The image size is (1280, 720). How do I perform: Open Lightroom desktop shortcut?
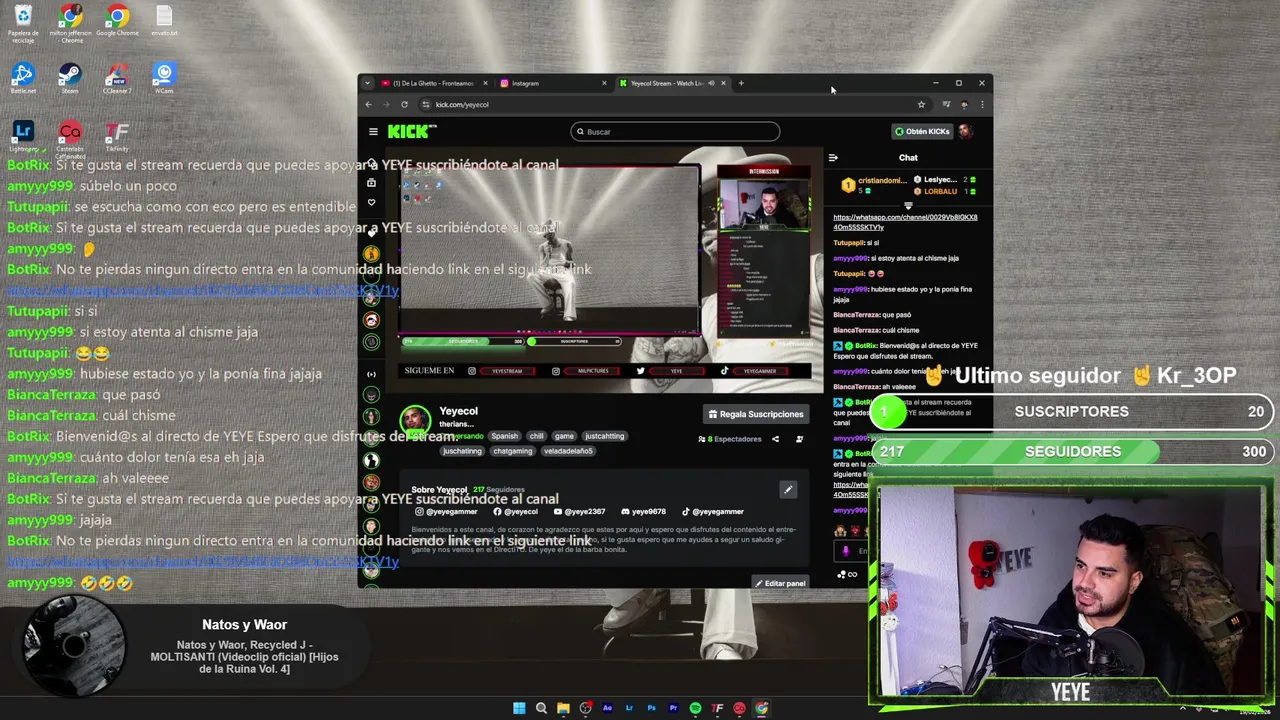point(23,136)
